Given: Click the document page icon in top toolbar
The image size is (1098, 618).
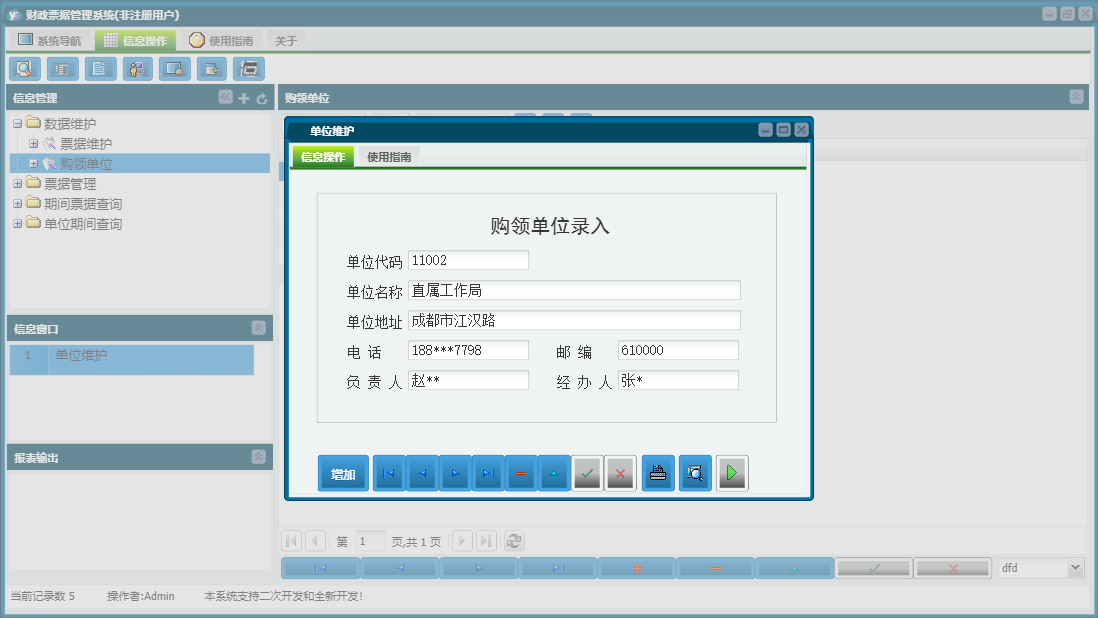Looking at the screenshot, I should coord(100,69).
